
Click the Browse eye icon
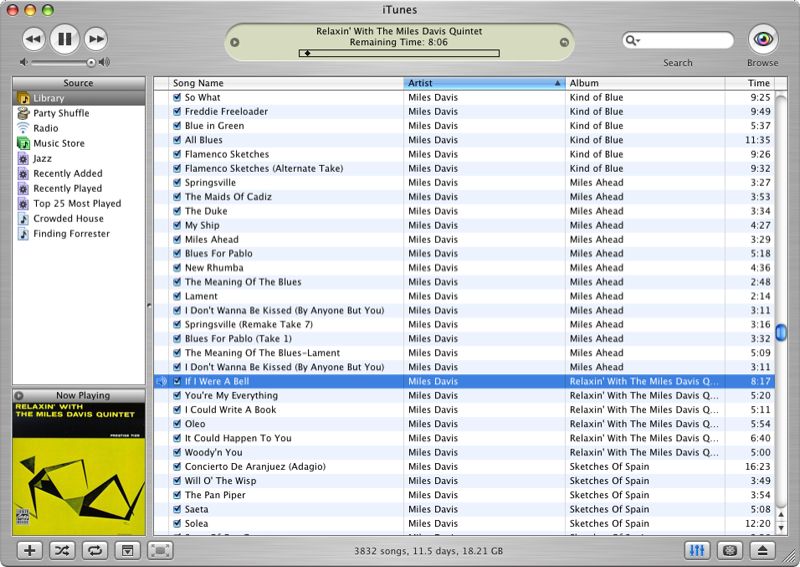763,39
